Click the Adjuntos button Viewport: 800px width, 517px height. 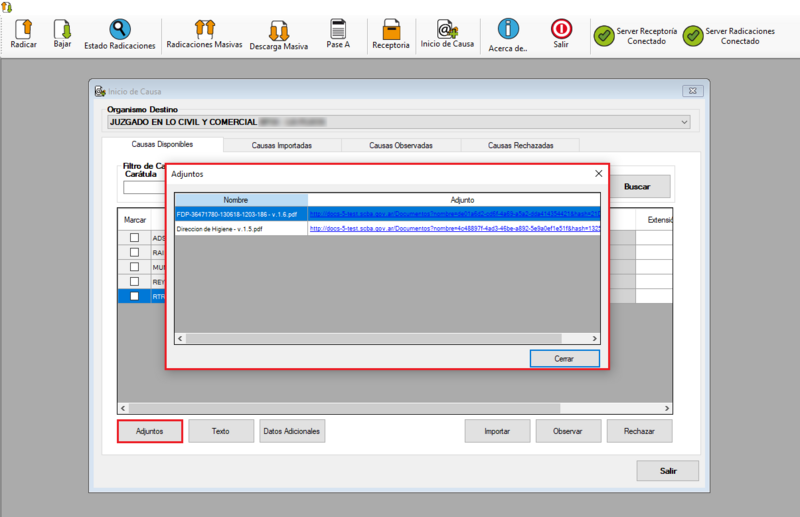[x=149, y=431]
